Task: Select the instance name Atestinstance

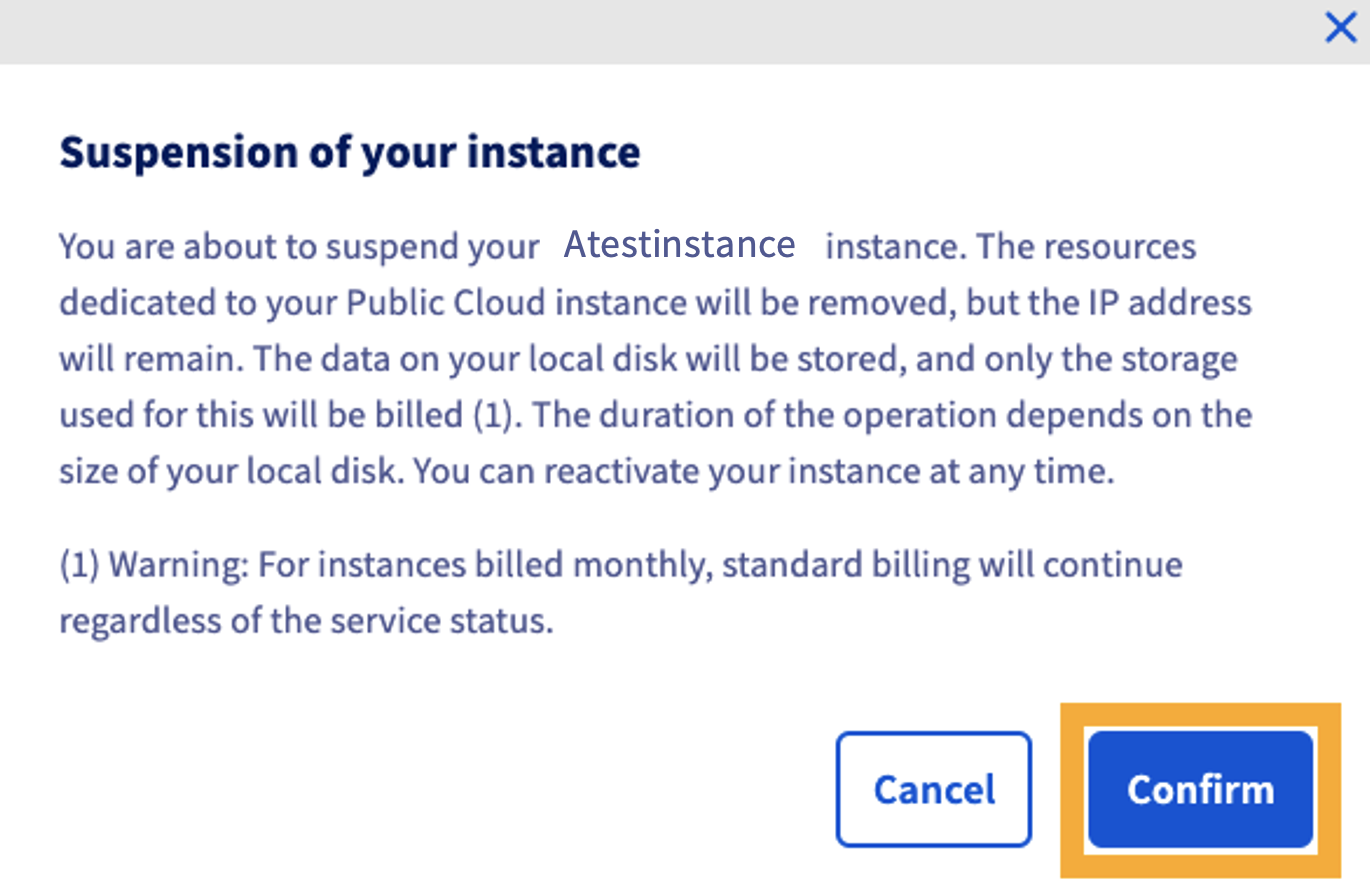Action: 679,244
